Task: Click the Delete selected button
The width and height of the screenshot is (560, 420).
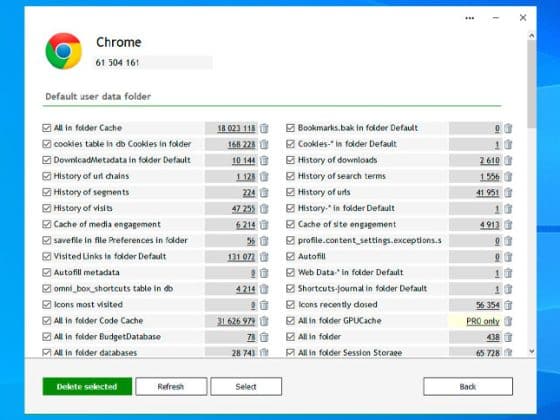Action: 87,386
